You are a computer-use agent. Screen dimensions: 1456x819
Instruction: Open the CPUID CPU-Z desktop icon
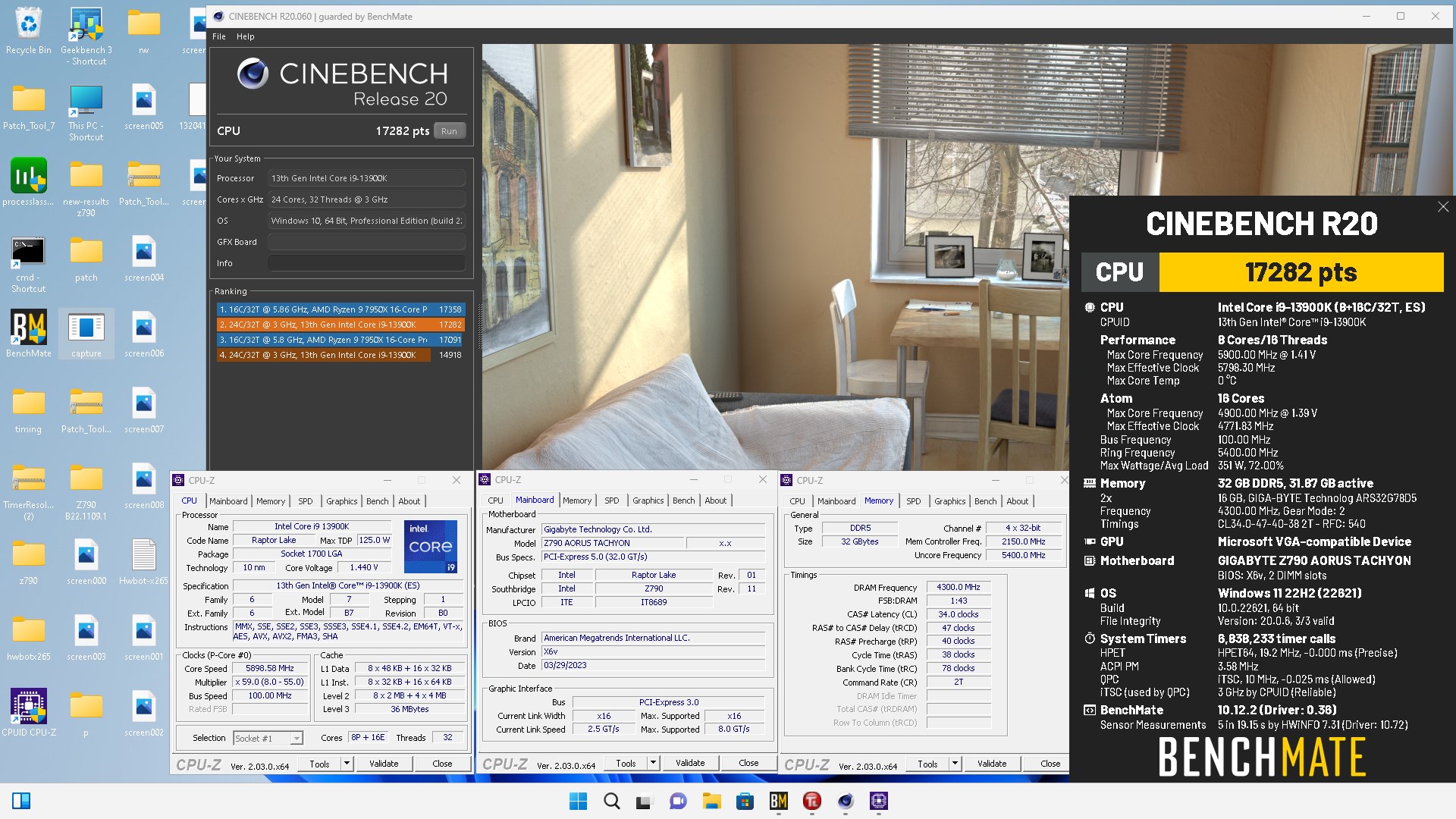click(28, 713)
